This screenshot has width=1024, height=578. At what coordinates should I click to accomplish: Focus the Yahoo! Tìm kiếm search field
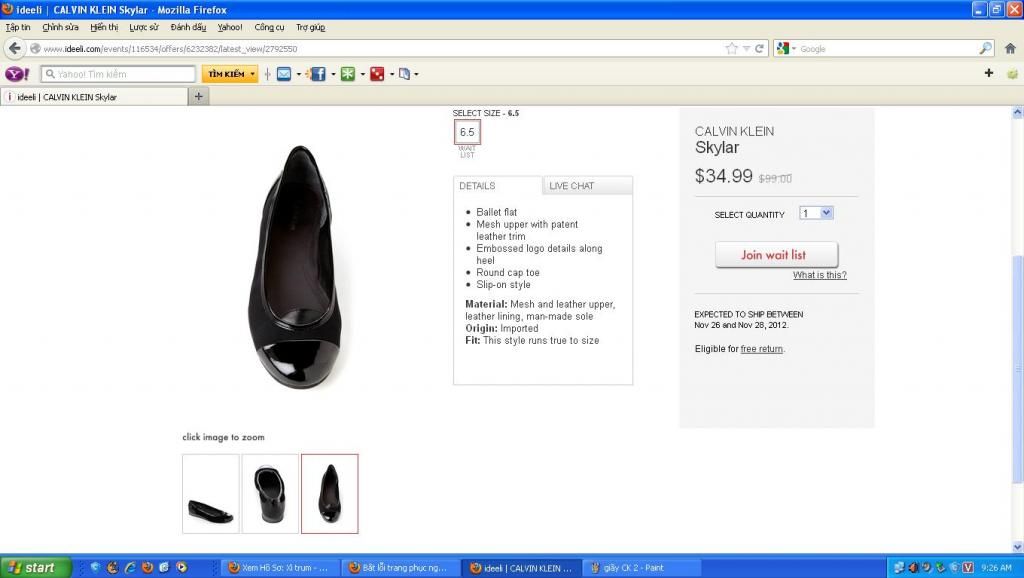coord(118,74)
